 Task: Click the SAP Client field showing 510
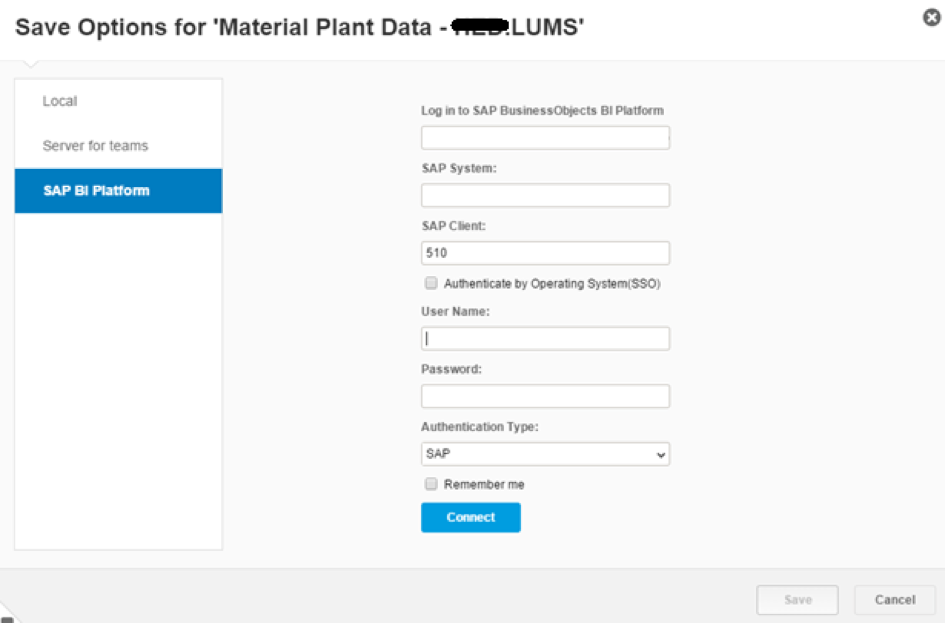point(545,253)
